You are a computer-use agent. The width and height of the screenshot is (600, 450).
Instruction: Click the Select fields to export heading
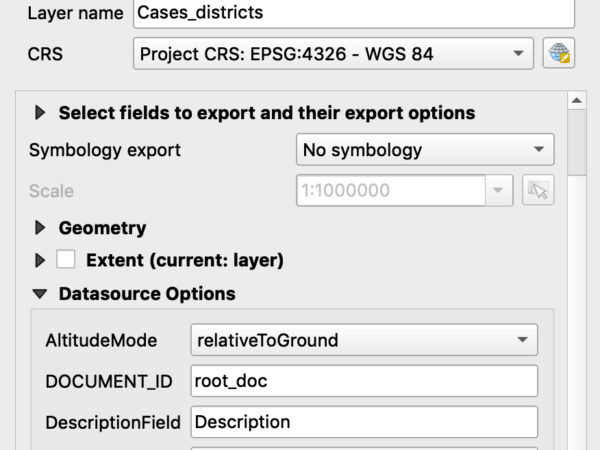tap(267, 113)
